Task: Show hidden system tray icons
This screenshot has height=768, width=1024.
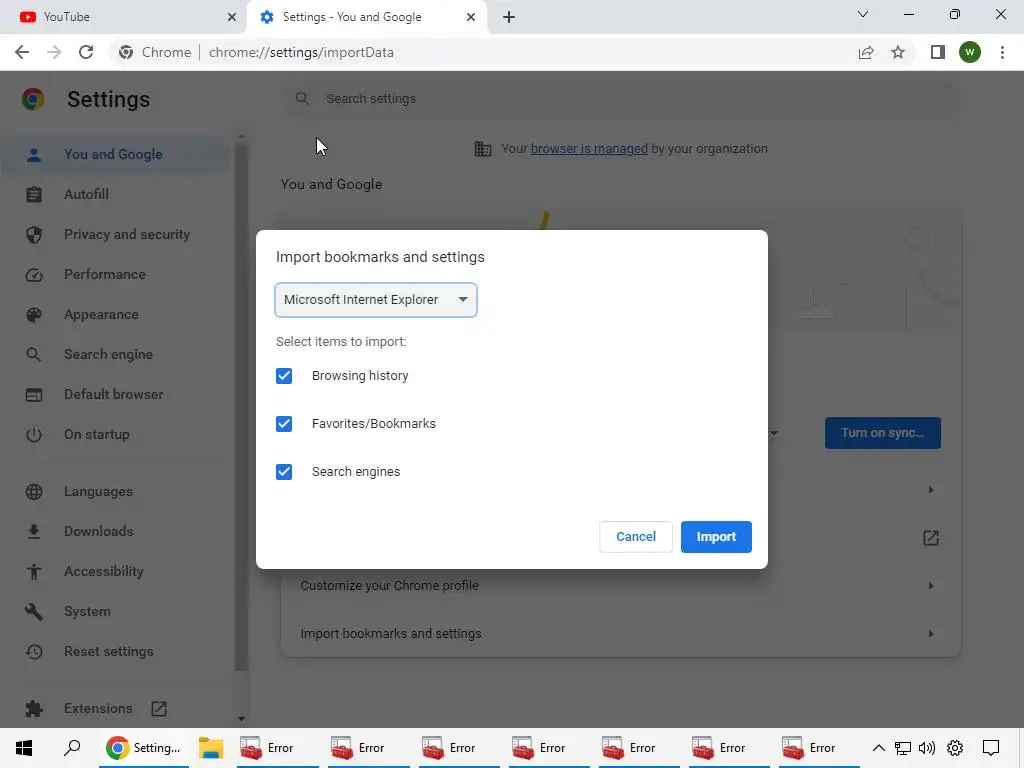Action: point(878,748)
